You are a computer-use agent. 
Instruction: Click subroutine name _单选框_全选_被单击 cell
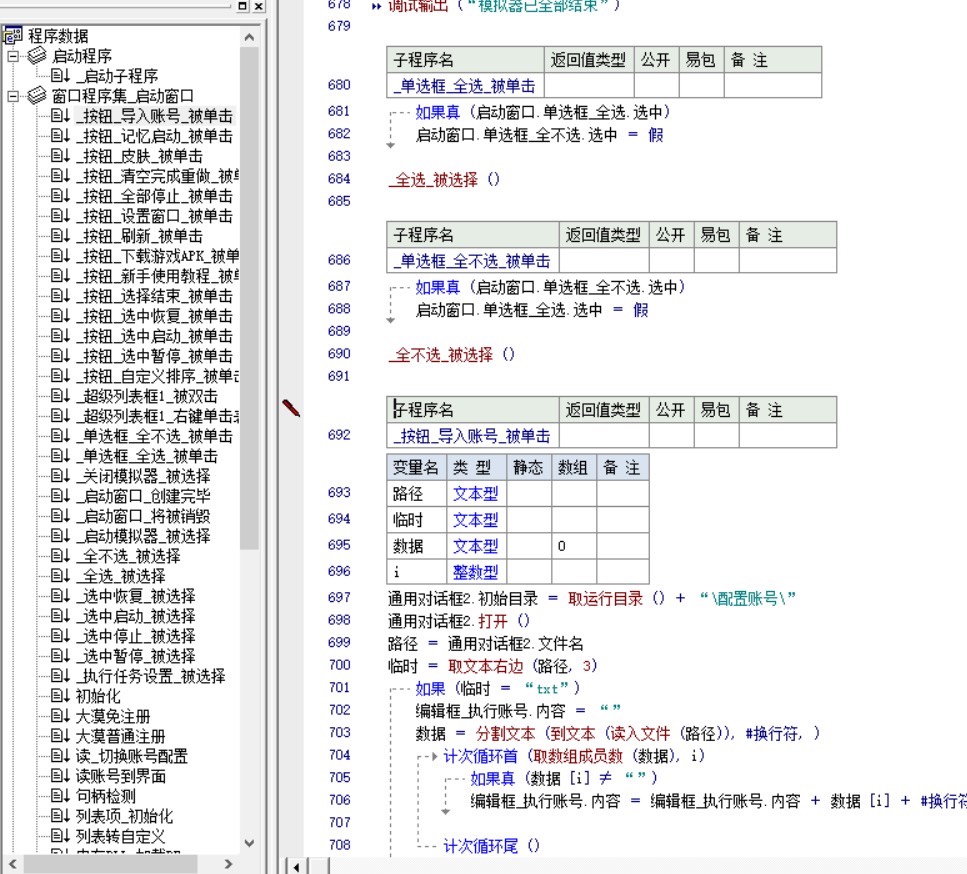coord(465,86)
